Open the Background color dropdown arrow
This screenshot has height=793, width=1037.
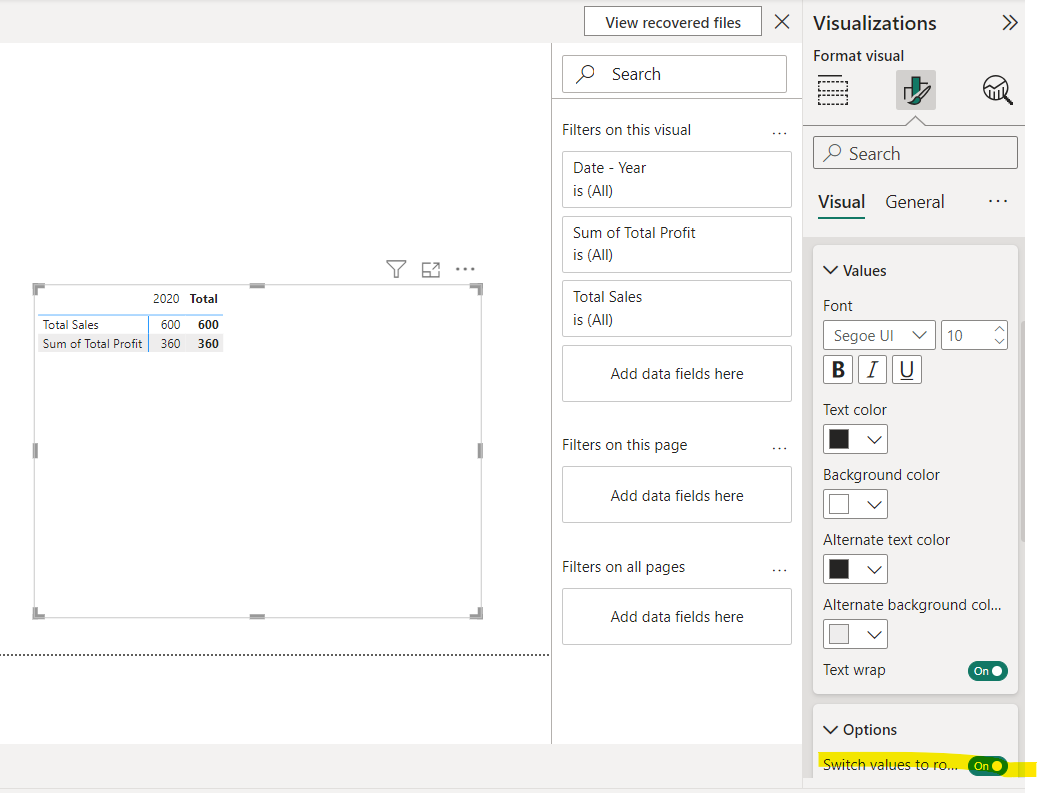pyautogui.click(x=874, y=505)
